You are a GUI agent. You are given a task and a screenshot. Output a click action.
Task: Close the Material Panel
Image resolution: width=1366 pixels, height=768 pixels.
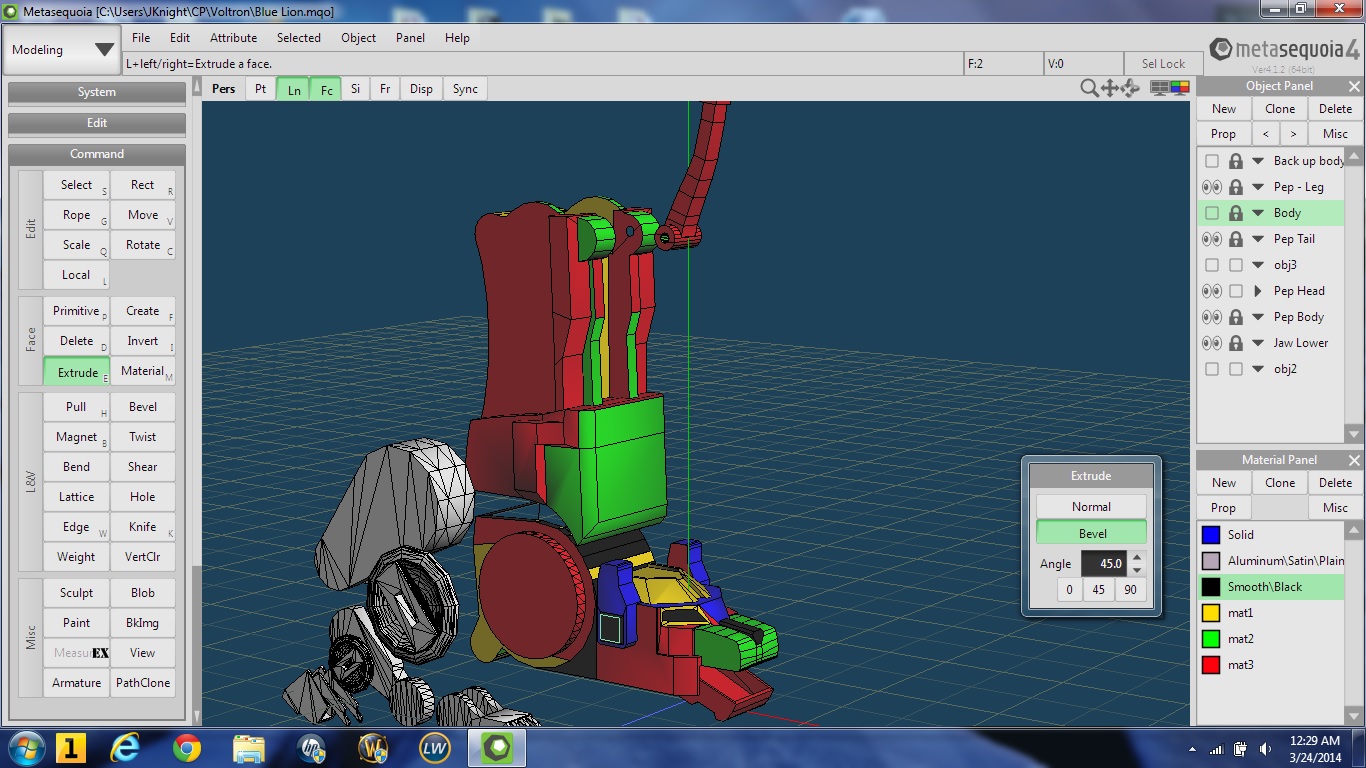point(1354,460)
